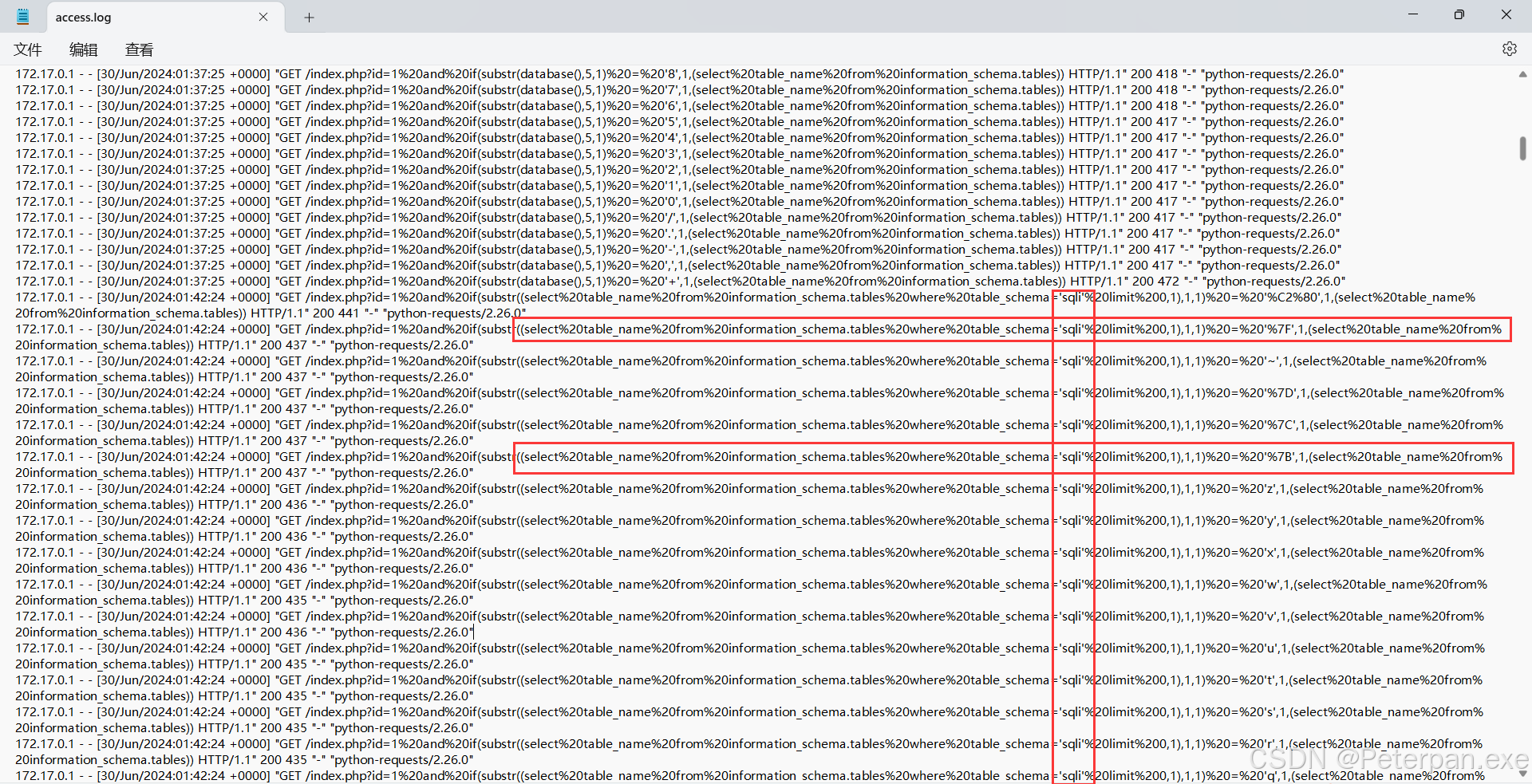Screen dimensions: 1532x784
Task: Open the 查看 menu
Action: pos(139,49)
